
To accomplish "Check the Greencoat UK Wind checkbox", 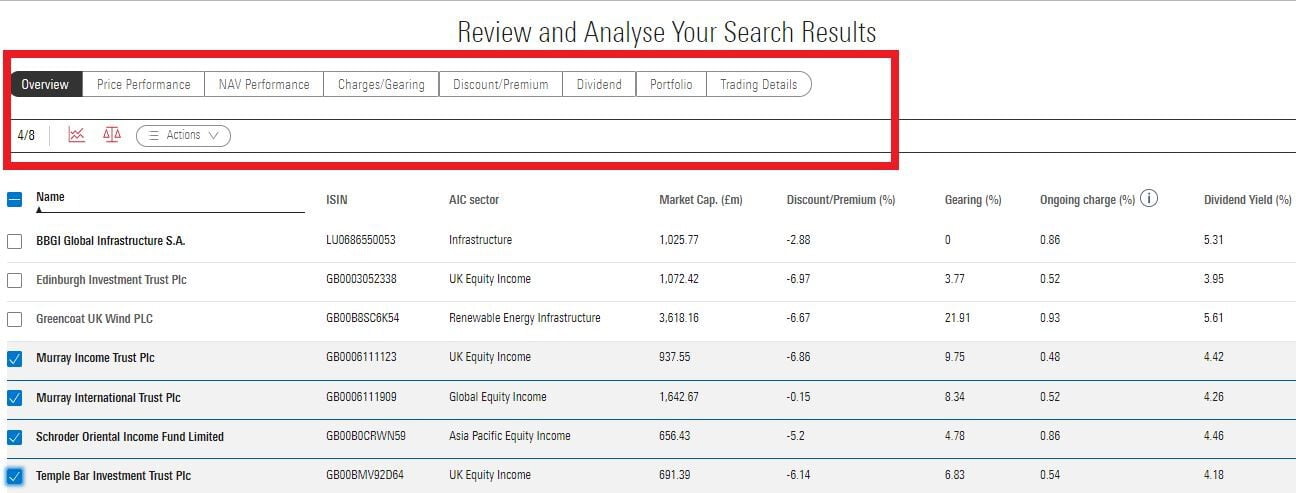I will coord(15,319).
